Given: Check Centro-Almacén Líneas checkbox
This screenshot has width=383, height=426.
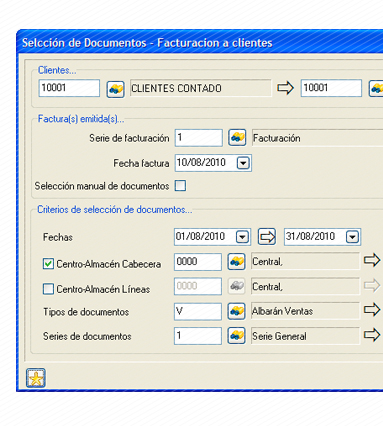Looking at the screenshot, I should click(x=48, y=289).
